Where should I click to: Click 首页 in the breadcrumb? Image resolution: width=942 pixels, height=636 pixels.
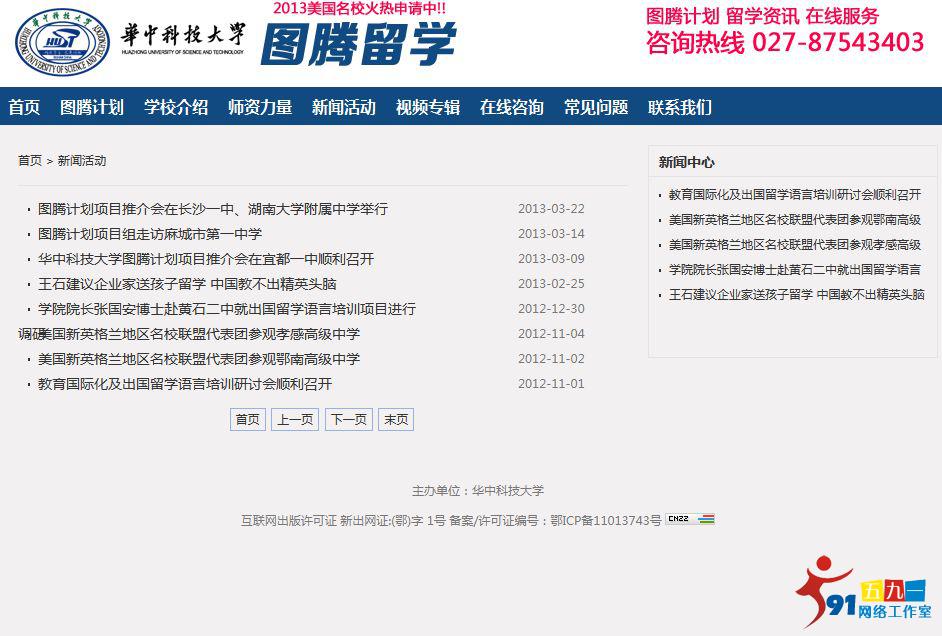[x=28, y=160]
